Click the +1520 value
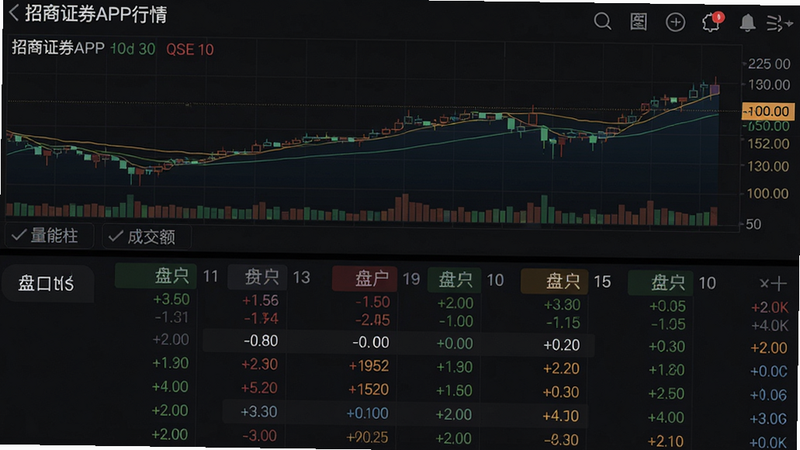The height and width of the screenshot is (450, 800). [369, 390]
